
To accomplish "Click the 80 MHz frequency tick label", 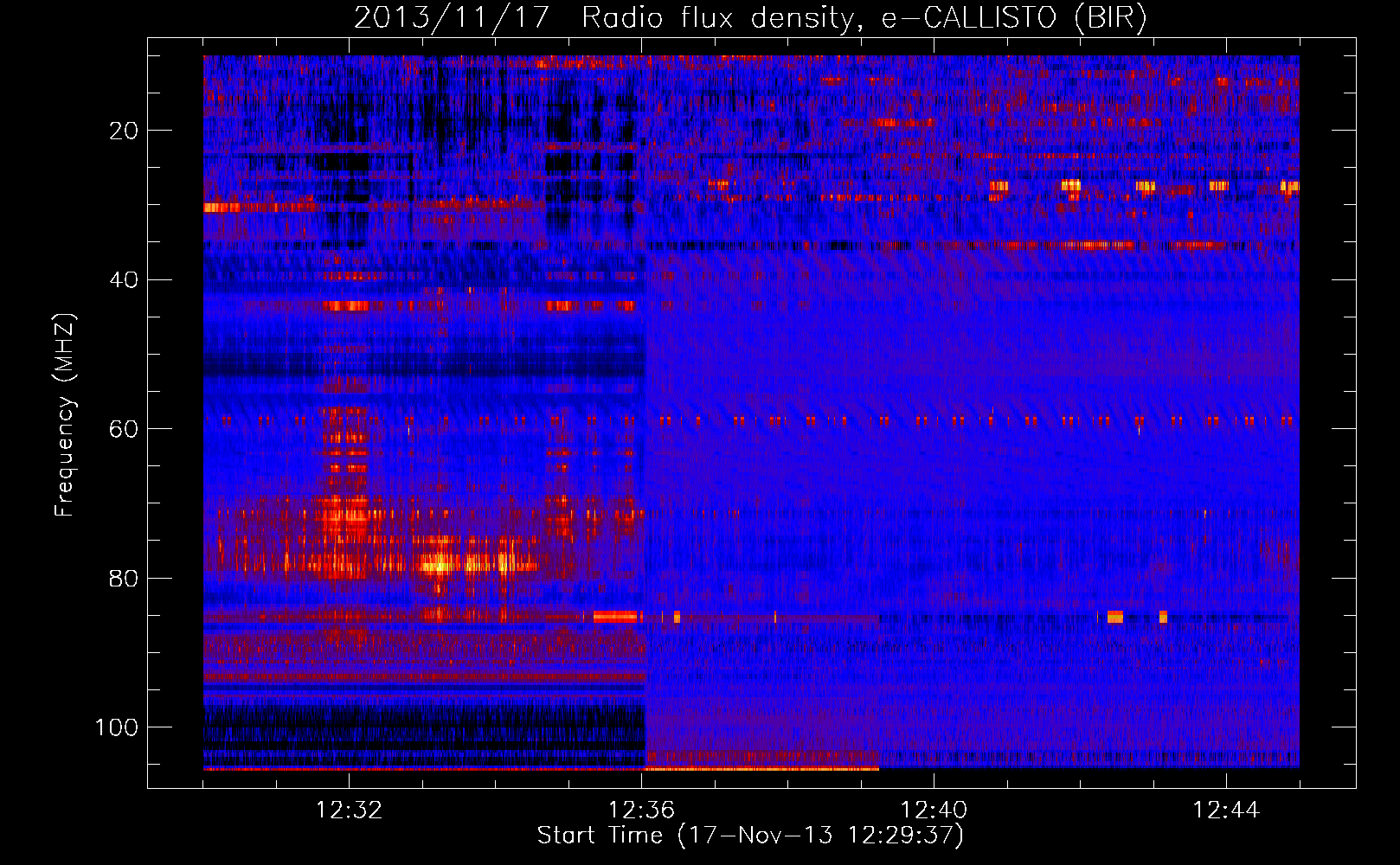I will click(x=124, y=578).
